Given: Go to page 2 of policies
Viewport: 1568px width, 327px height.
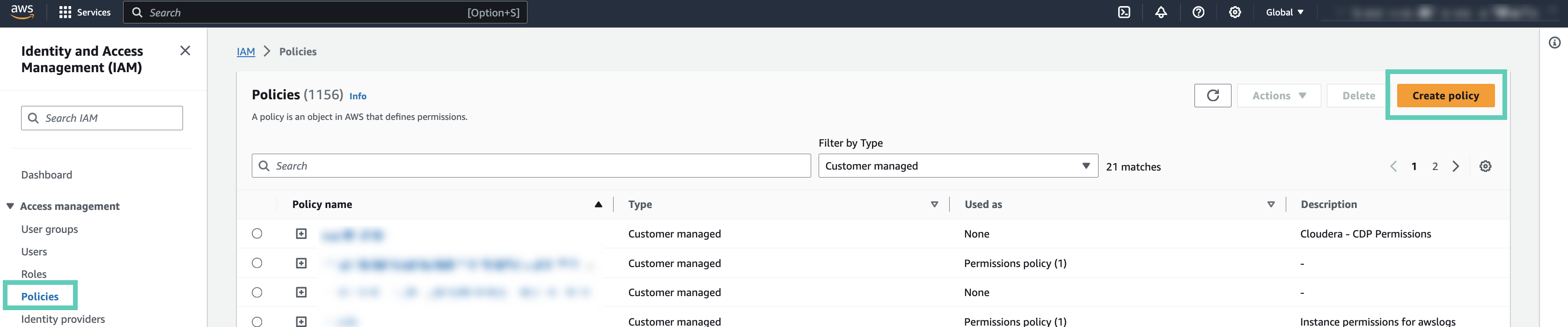Looking at the screenshot, I should point(1435,166).
